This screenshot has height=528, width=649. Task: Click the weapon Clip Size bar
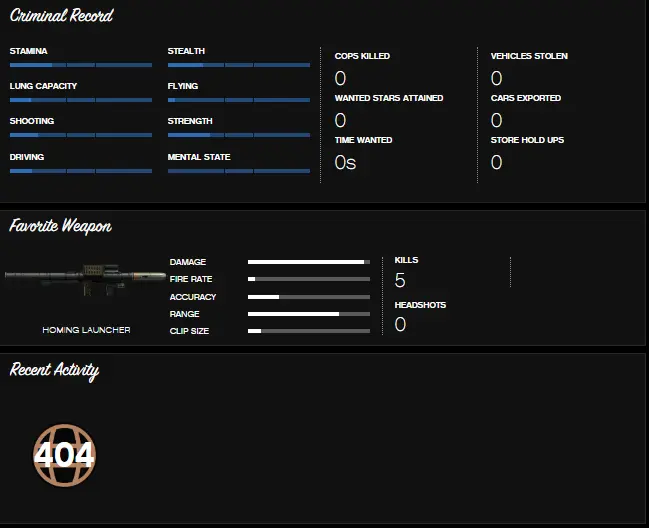tap(309, 331)
